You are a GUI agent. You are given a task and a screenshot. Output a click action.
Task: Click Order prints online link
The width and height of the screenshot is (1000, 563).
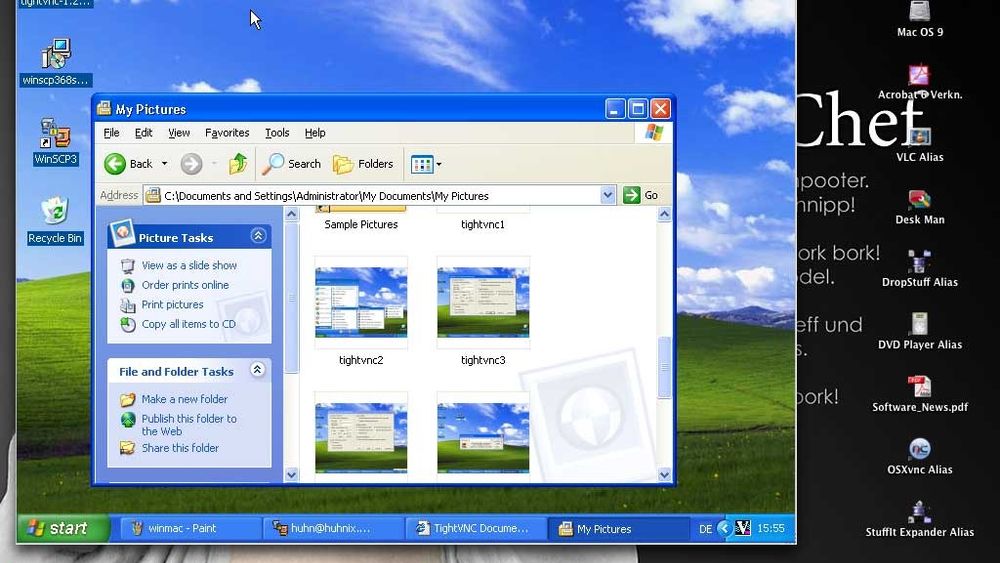pyautogui.click(x=185, y=285)
